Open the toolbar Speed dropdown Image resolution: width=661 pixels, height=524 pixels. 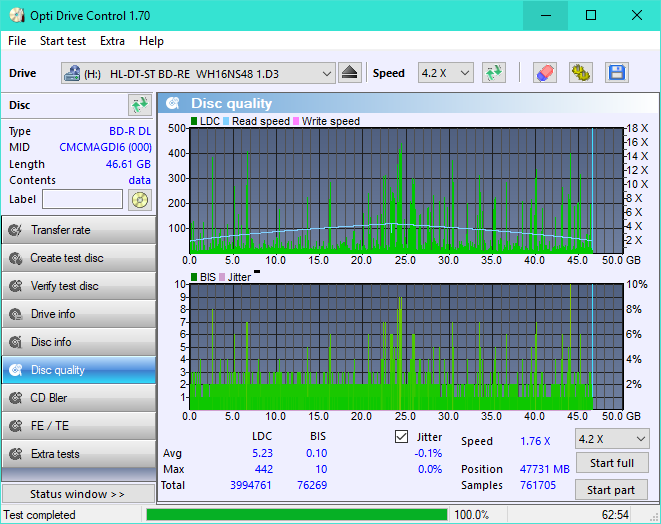446,73
